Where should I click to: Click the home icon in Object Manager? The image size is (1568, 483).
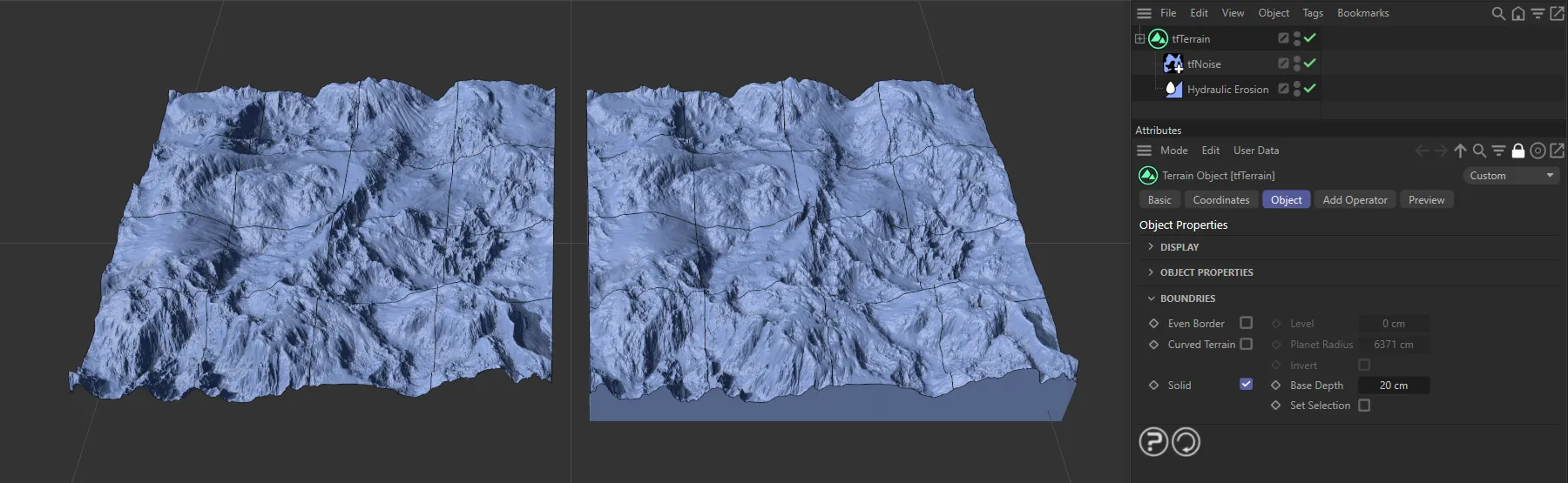click(x=1518, y=13)
